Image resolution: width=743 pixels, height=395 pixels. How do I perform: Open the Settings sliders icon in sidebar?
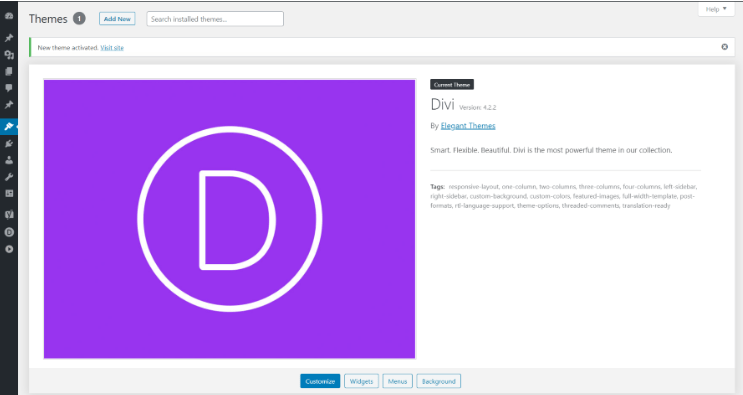tap(9, 193)
